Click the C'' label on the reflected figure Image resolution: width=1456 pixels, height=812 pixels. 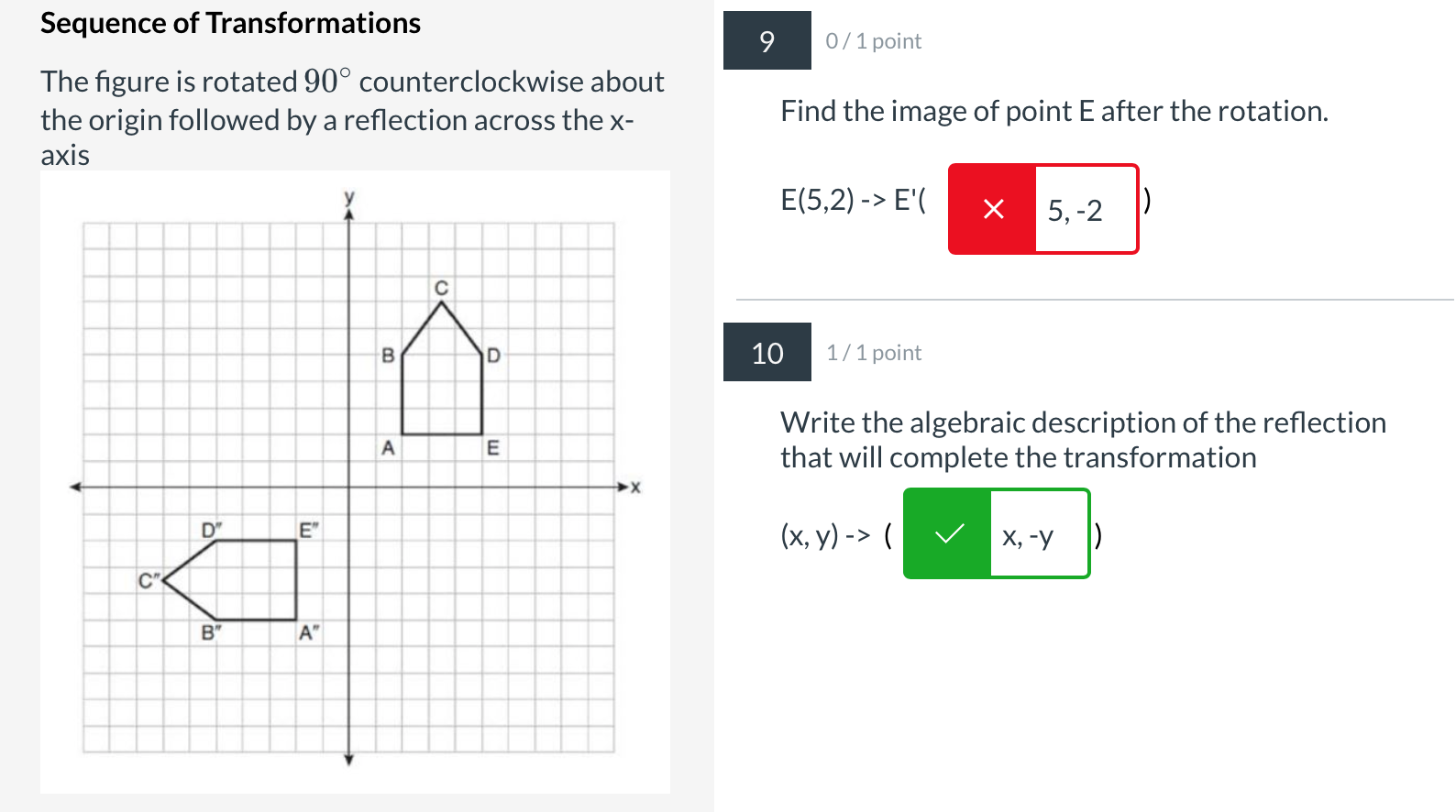click(149, 579)
